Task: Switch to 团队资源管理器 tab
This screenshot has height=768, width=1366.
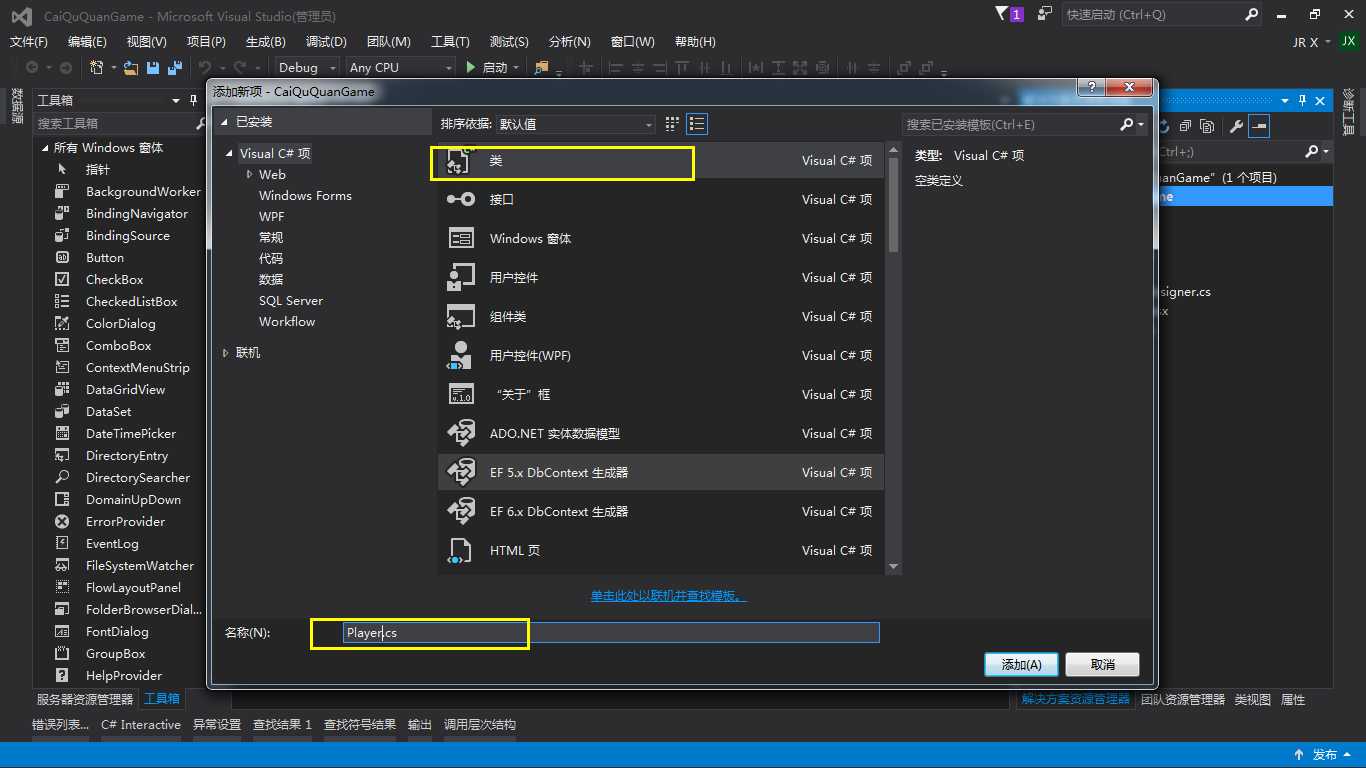Action: coord(1183,699)
